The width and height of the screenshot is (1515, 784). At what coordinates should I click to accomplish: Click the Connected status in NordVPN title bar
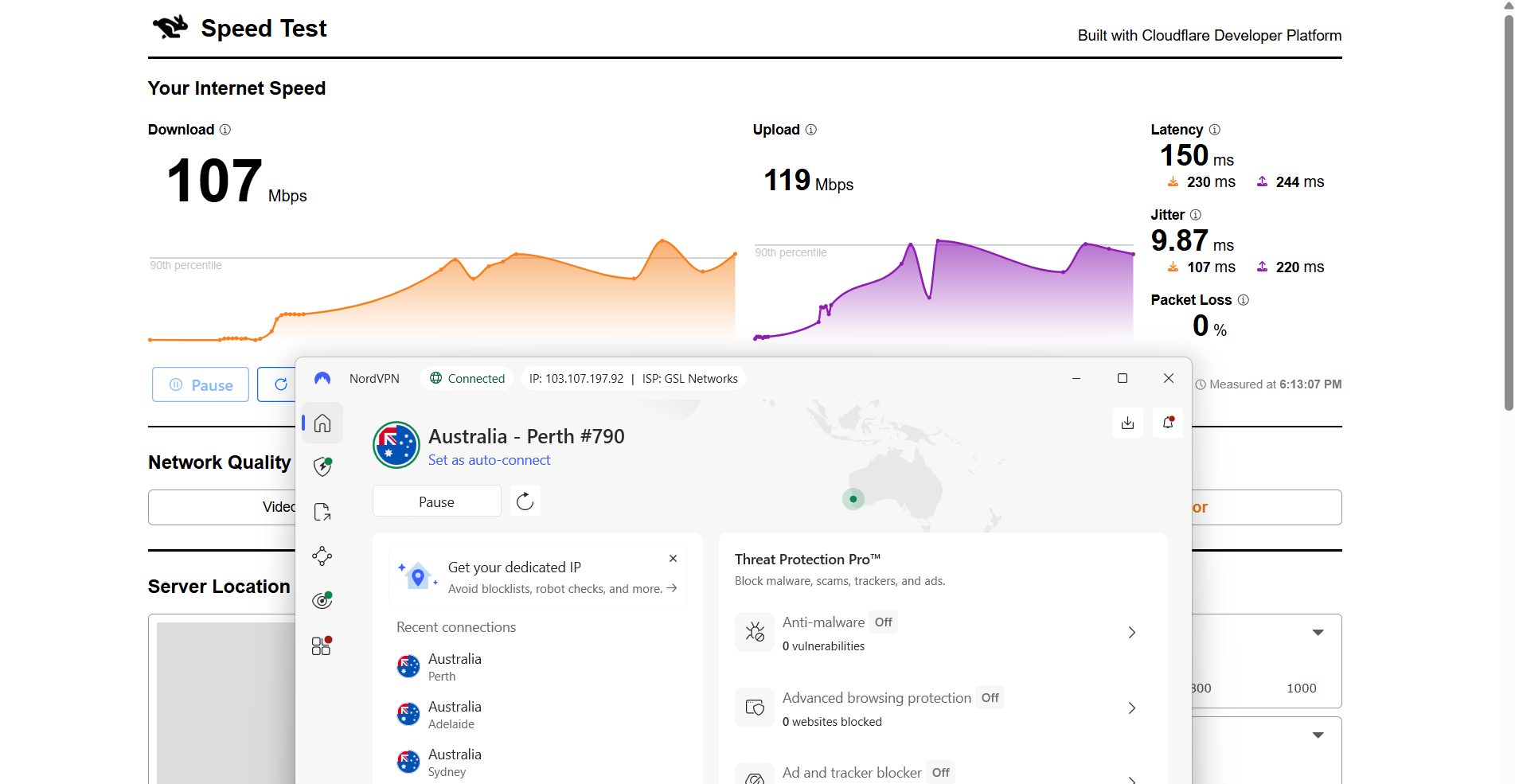[467, 378]
